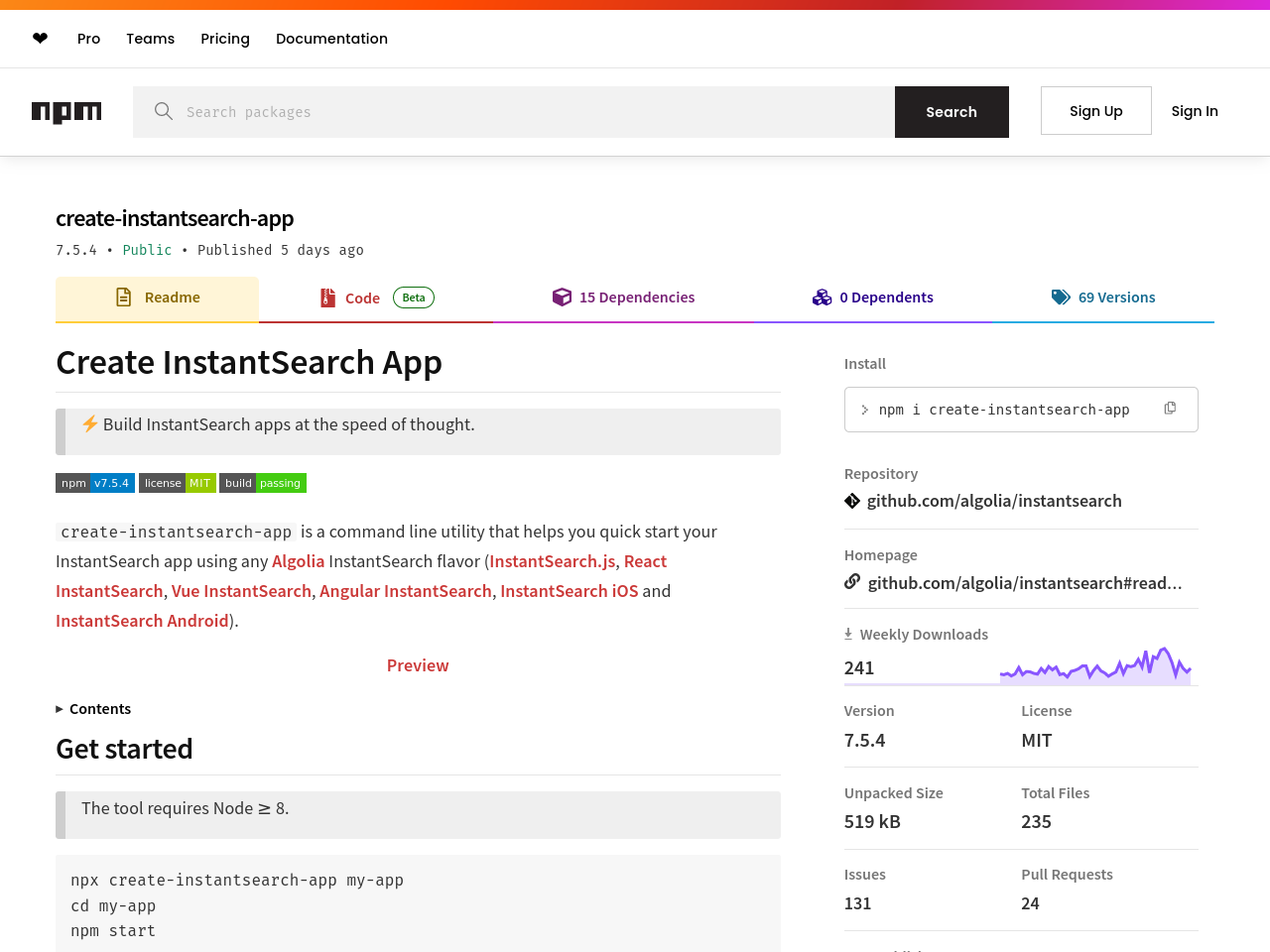Open the Algolia link

[x=299, y=561]
